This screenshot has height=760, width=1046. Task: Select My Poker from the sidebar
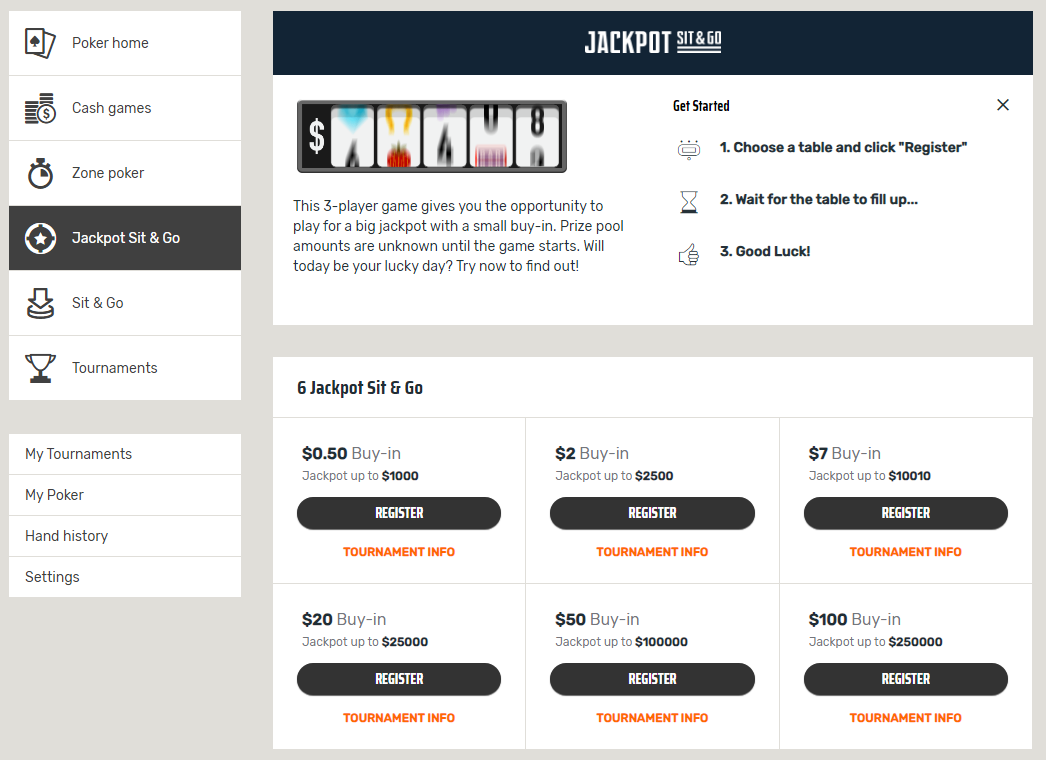click(x=55, y=495)
